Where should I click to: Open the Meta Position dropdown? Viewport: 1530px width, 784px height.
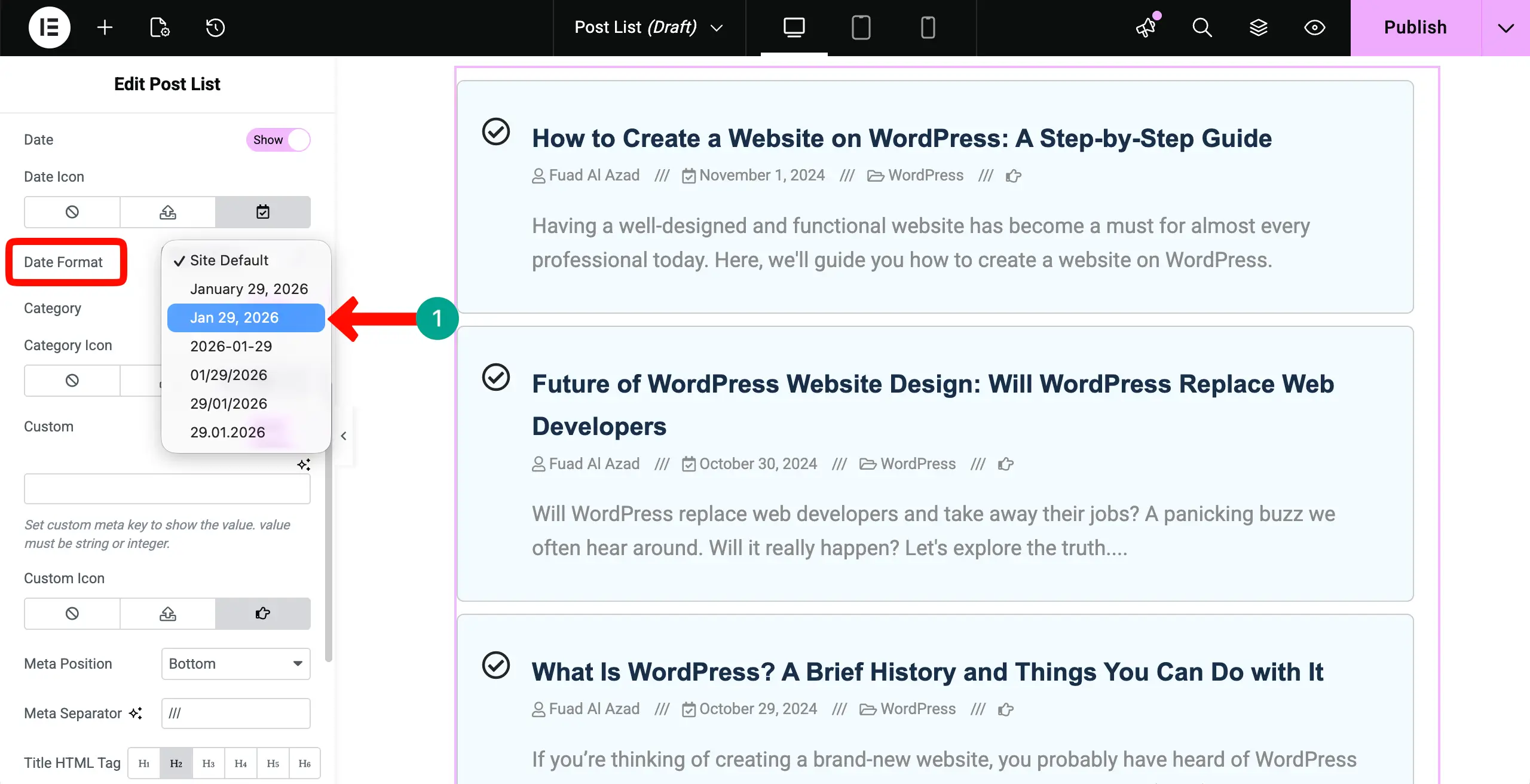click(x=235, y=664)
